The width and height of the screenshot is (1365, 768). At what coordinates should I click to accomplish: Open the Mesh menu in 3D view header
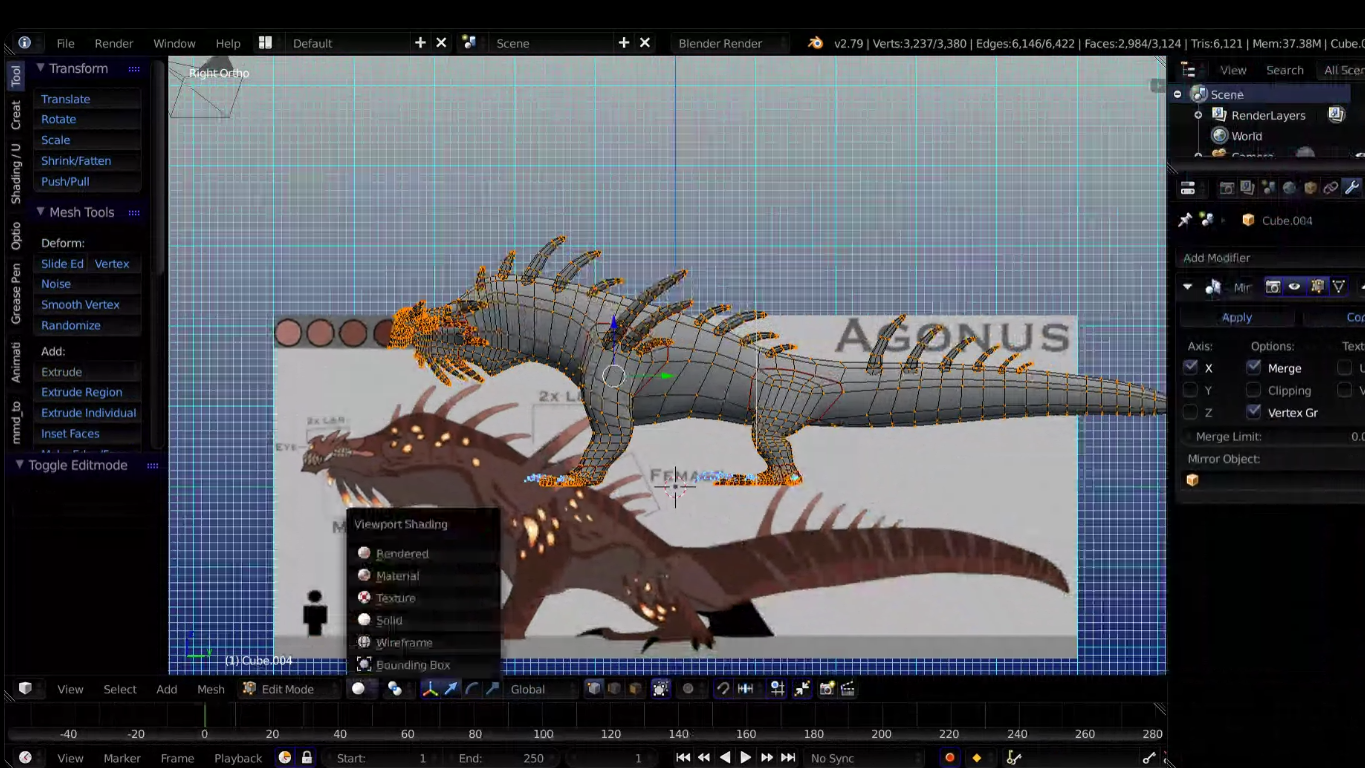click(x=211, y=689)
